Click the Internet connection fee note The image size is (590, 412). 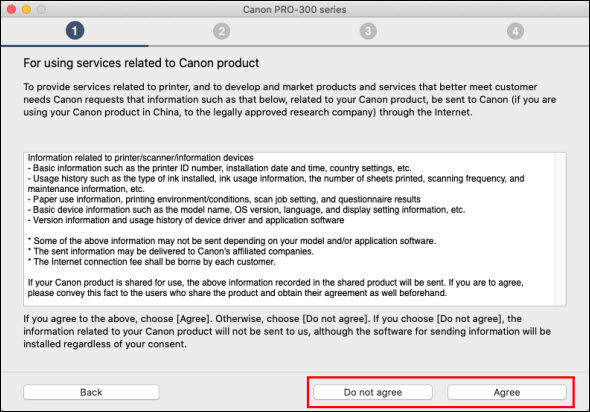coord(152,261)
